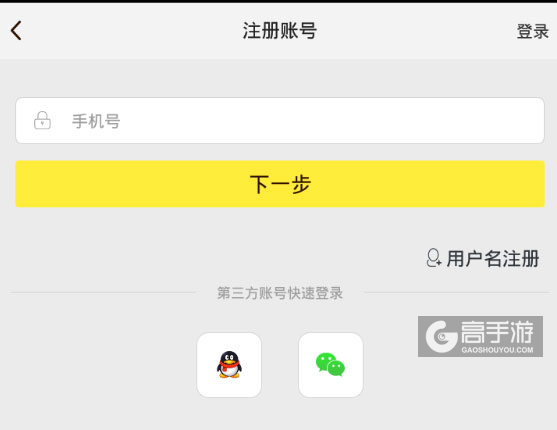Click the user-plus icon beside 用户名注册
The image size is (557, 430).
point(434,258)
